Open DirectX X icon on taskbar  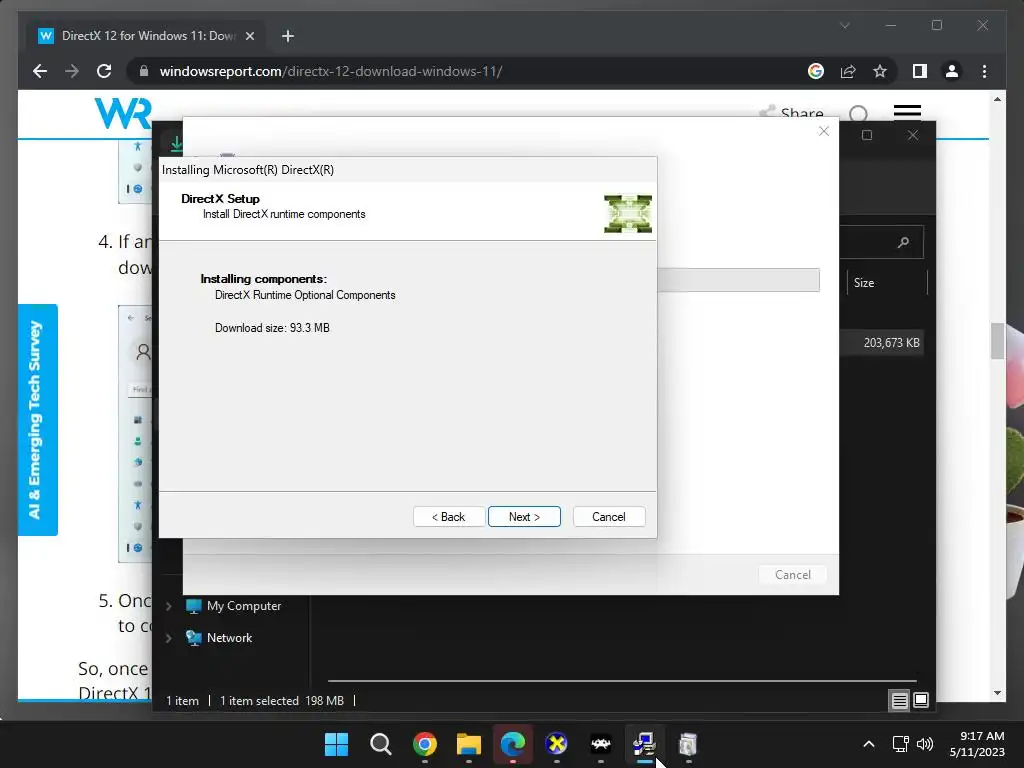pos(556,744)
